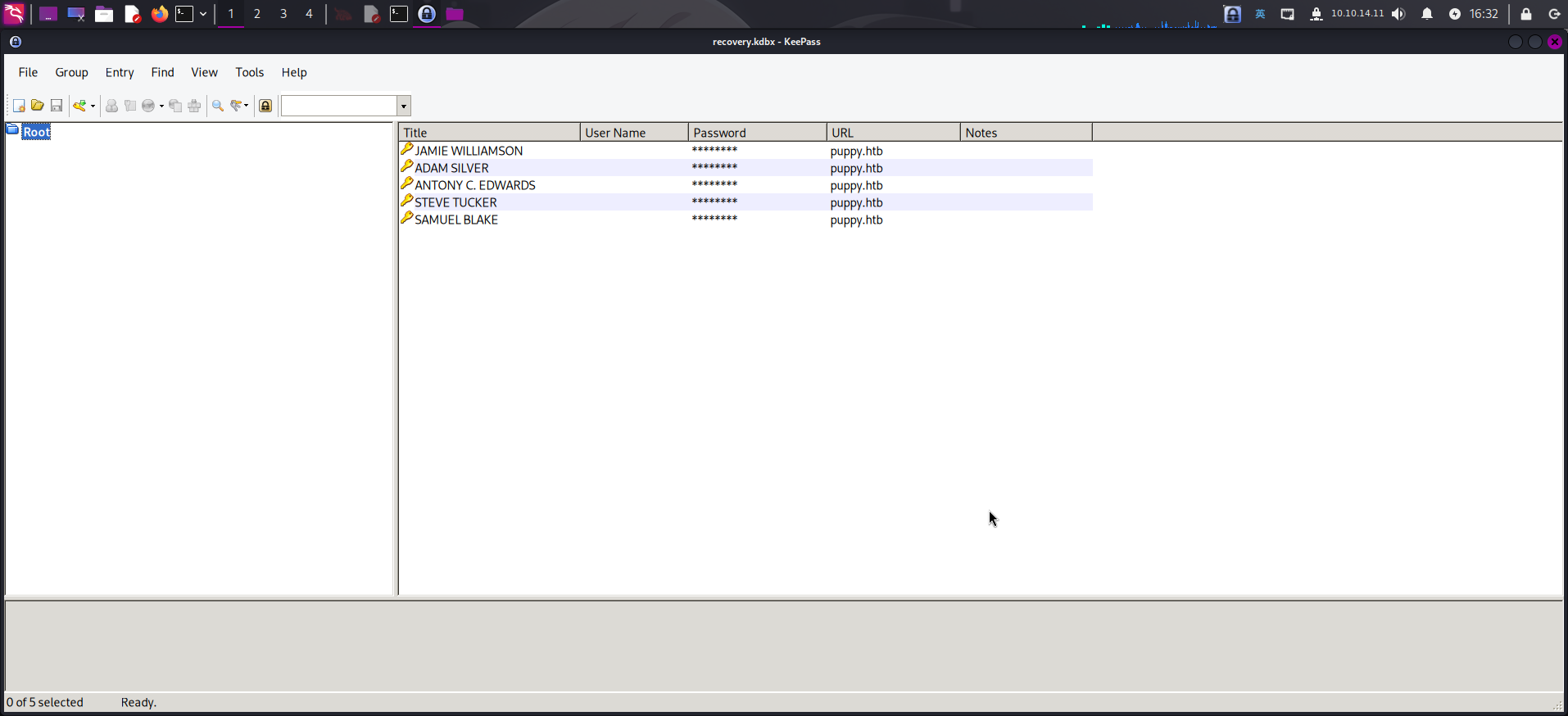Save the database using the floppy icon

click(x=57, y=106)
